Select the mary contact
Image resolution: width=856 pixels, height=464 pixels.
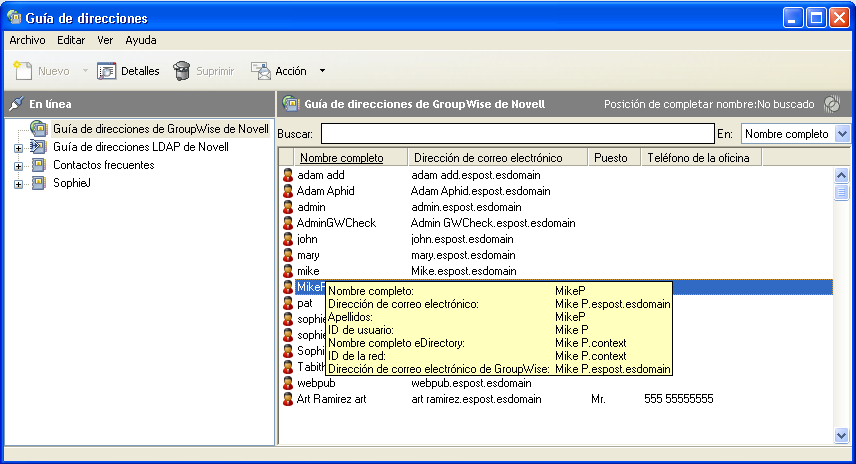click(x=308, y=255)
